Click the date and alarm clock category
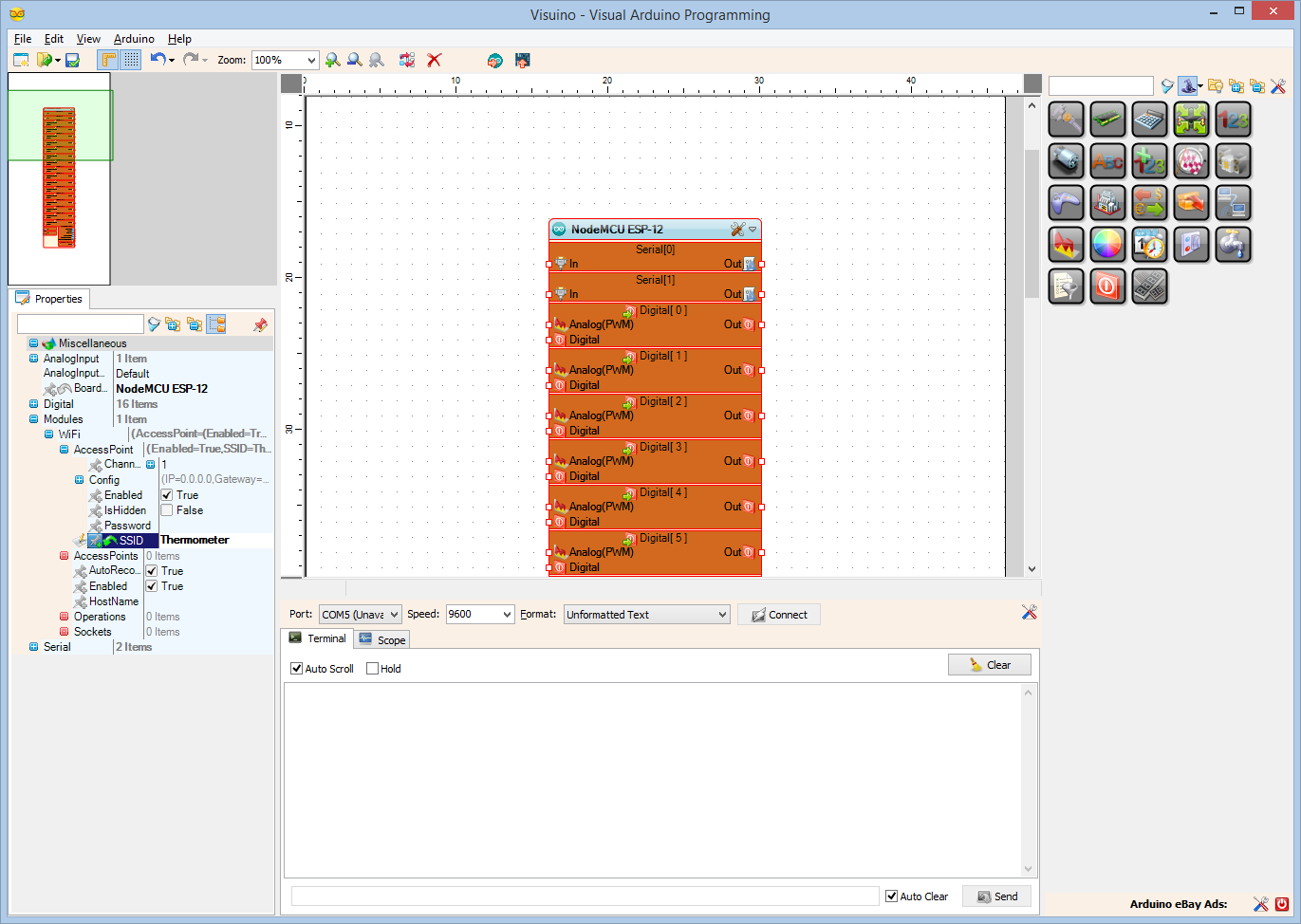 click(1149, 245)
